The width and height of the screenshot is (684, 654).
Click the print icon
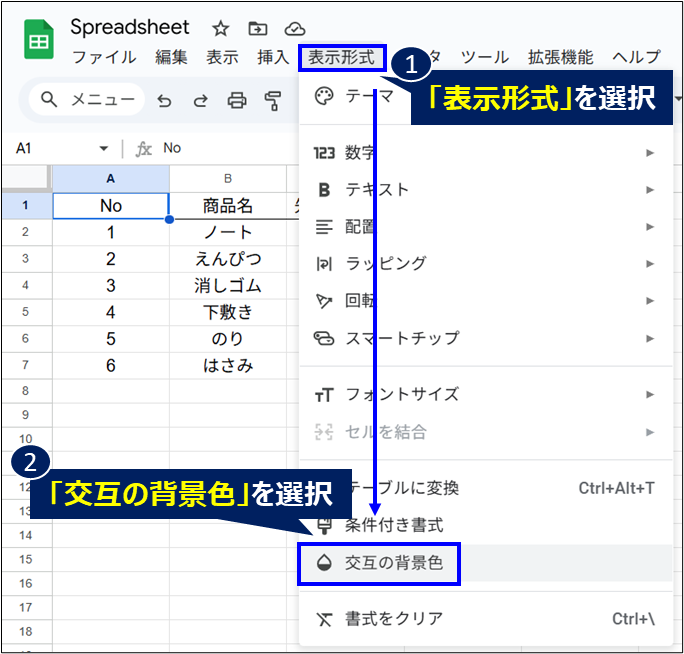237,100
